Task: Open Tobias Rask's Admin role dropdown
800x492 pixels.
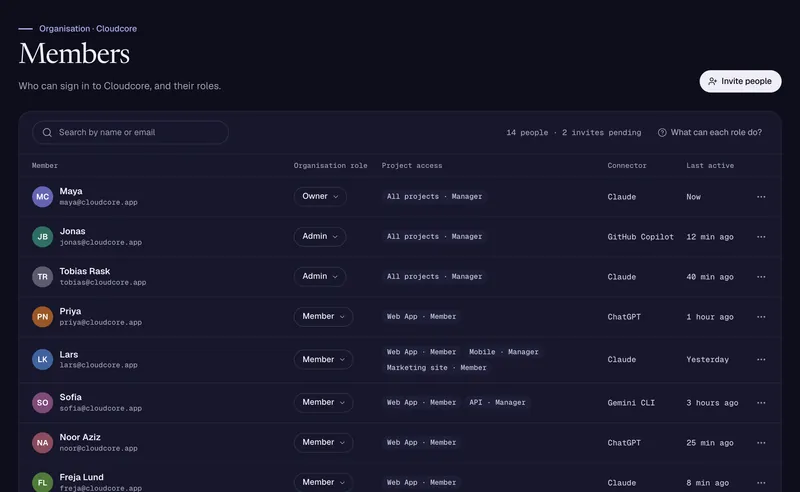Action: tap(320, 276)
